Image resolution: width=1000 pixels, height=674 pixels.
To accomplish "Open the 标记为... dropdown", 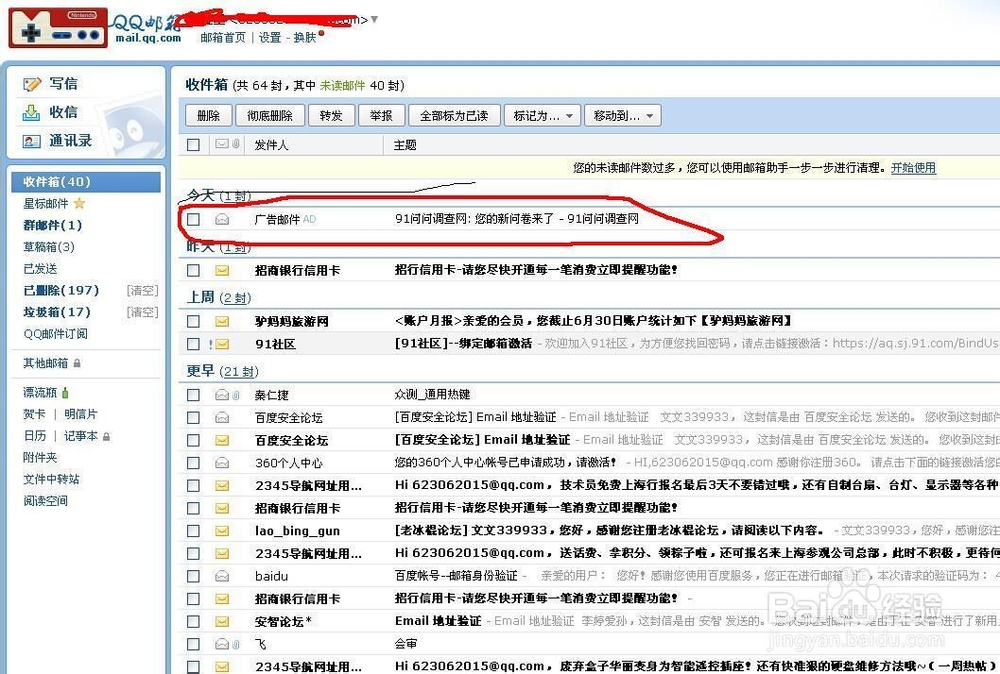I will coord(542,116).
